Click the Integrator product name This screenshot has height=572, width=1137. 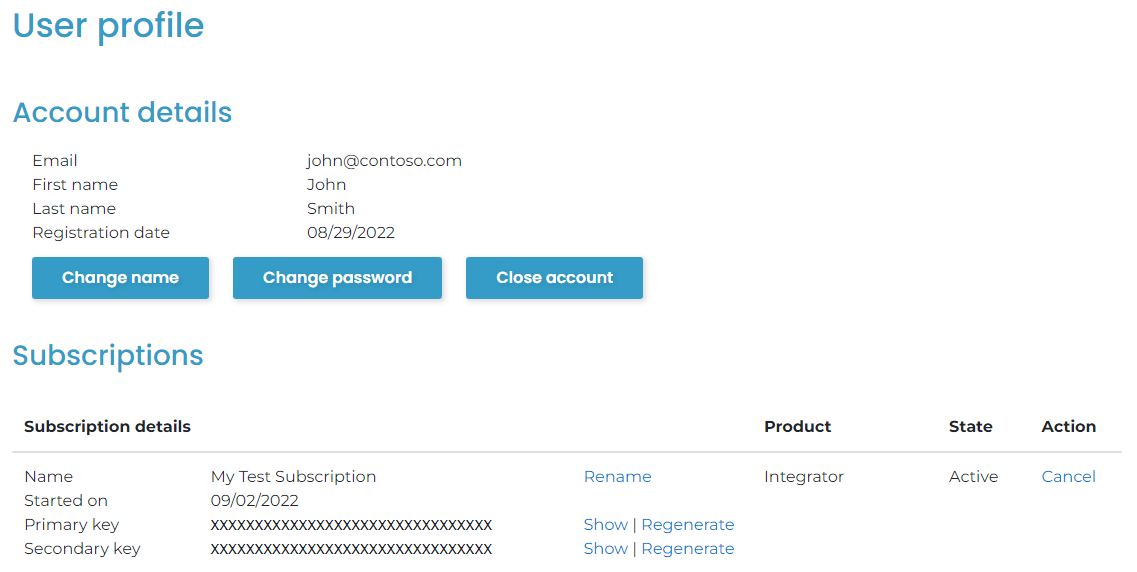tap(803, 477)
